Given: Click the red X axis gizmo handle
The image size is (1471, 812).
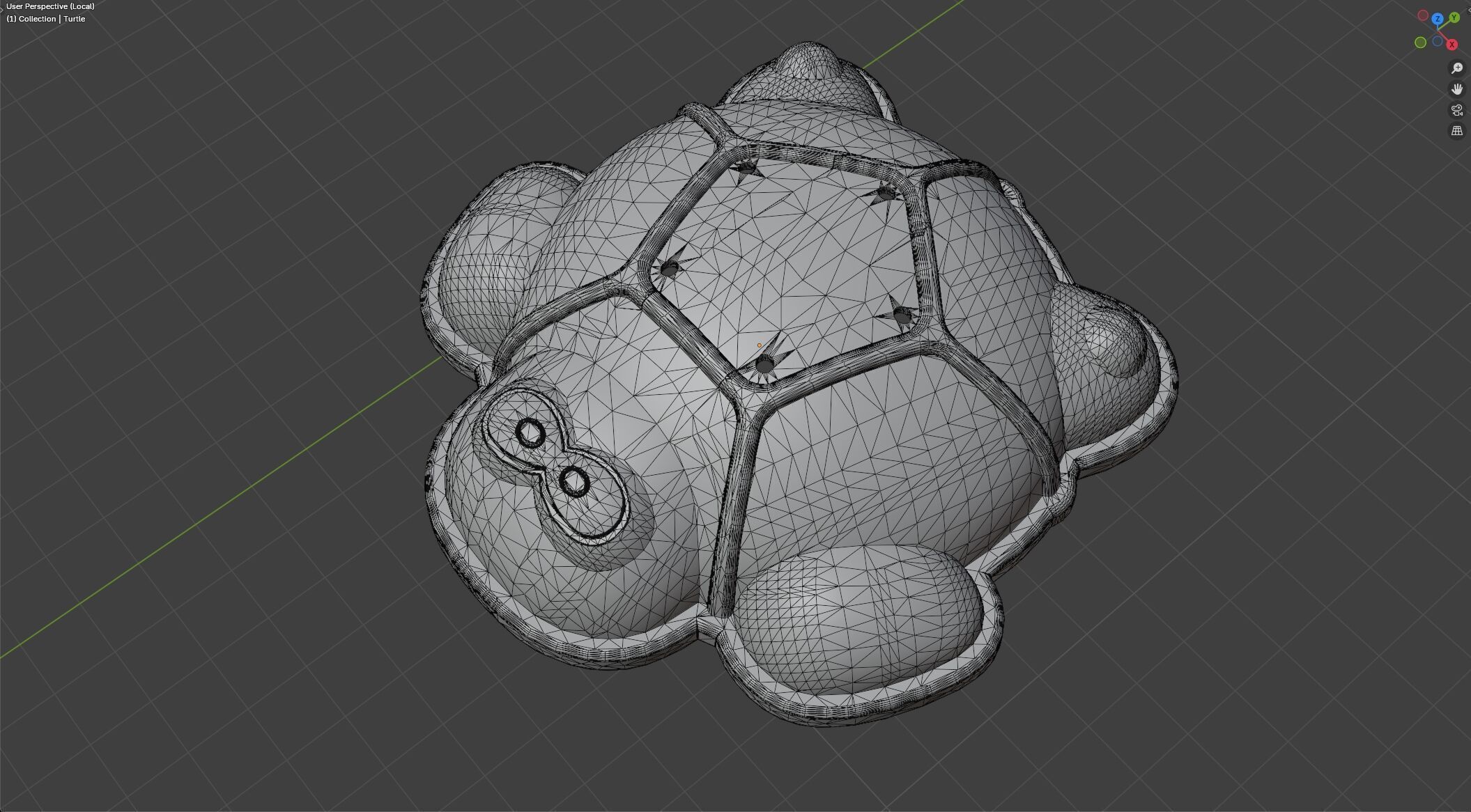Looking at the screenshot, I should [1451, 45].
